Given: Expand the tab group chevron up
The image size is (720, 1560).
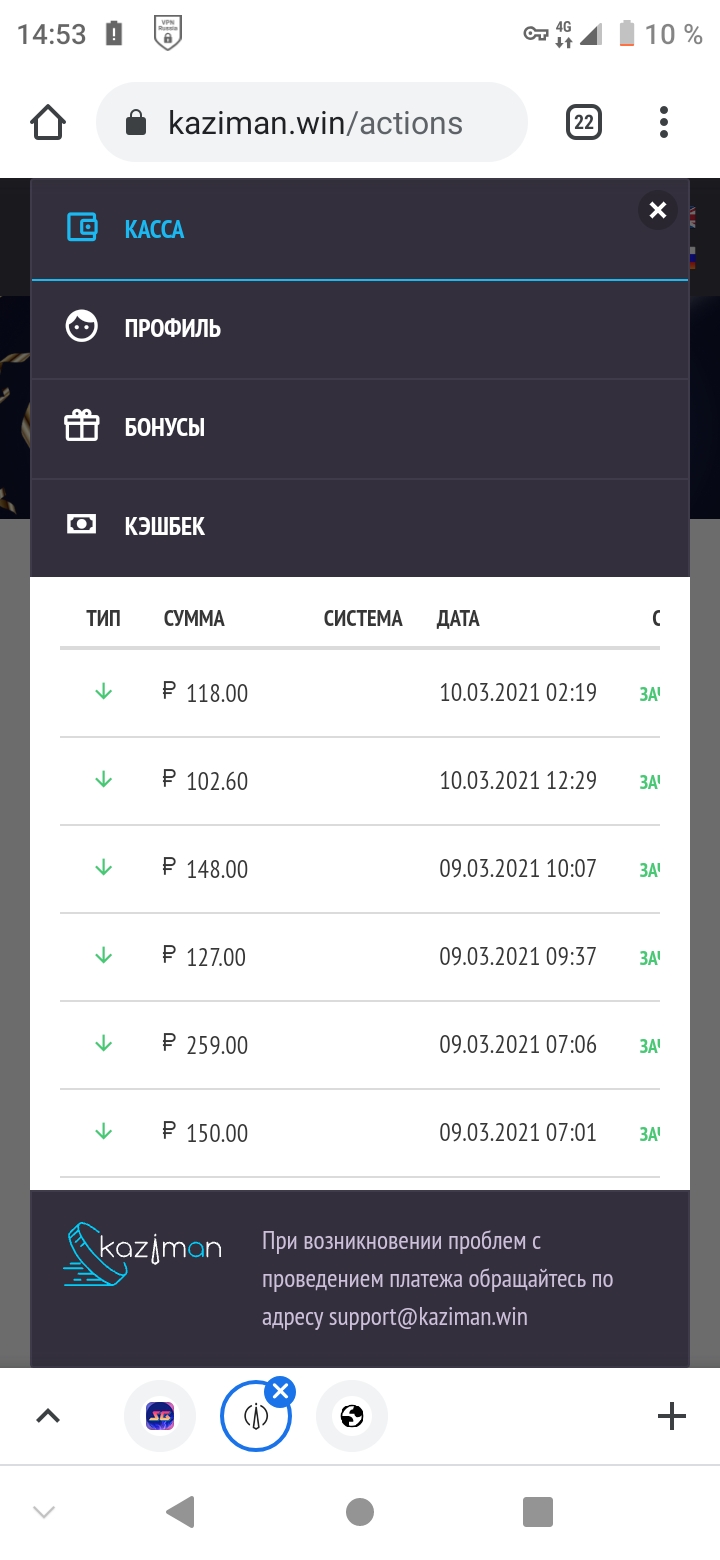Looking at the screenshot, I should [x=48, y=1415].
